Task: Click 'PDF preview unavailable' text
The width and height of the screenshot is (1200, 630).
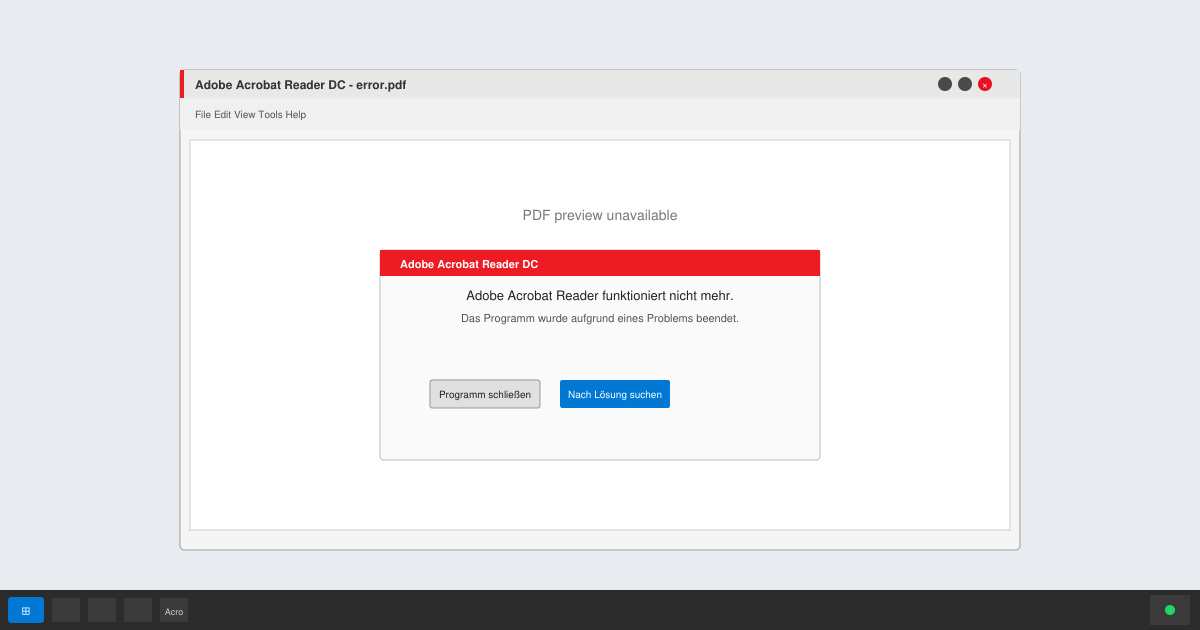Action: click(x=600, y=215)
